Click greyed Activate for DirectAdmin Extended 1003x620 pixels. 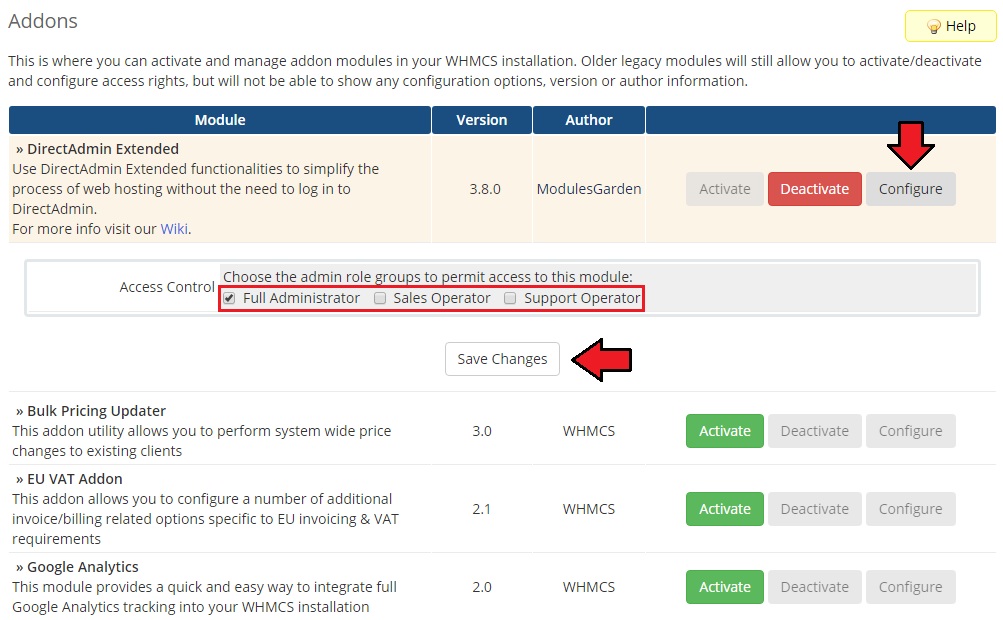pyautogui.click(x=725, y=189)
